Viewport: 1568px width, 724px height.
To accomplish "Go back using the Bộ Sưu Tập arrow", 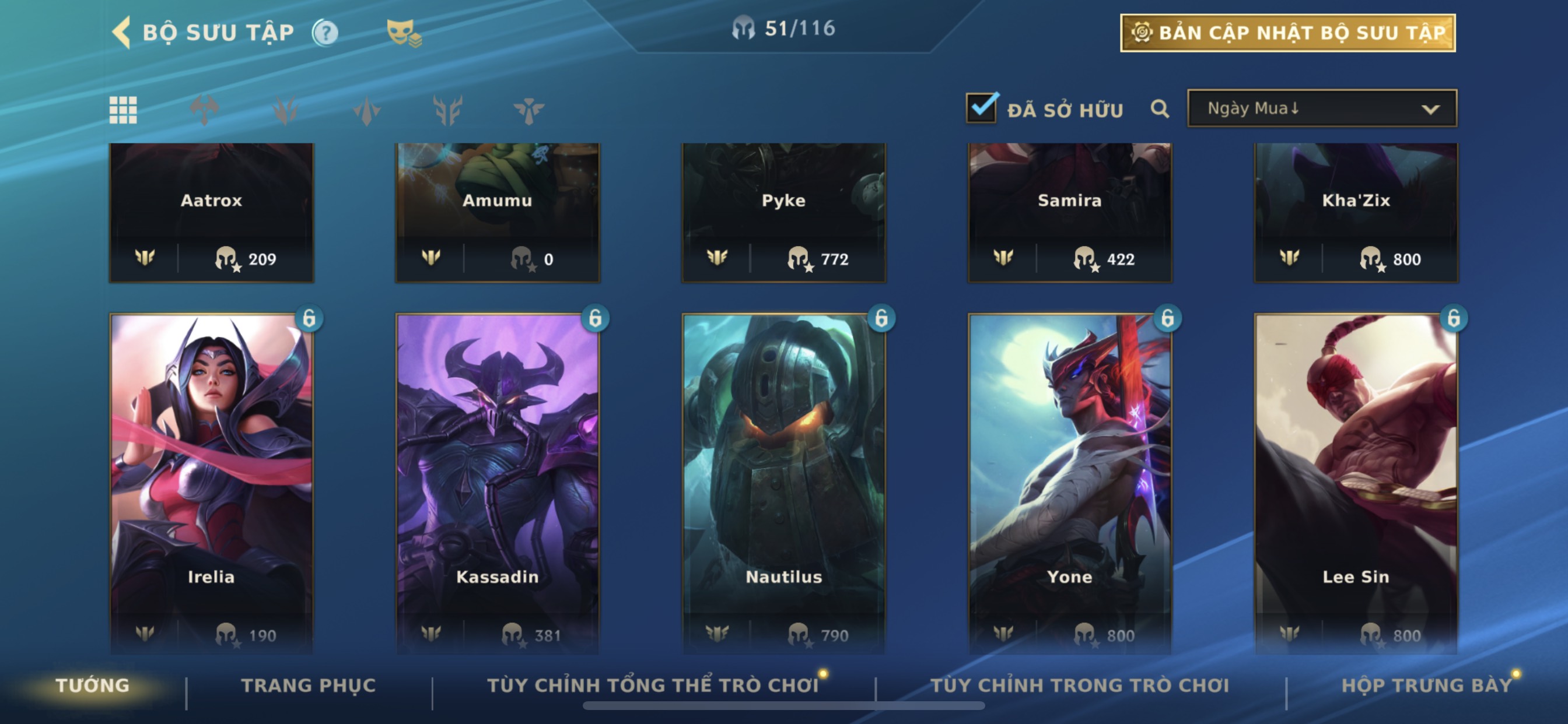I will [122, 32].
